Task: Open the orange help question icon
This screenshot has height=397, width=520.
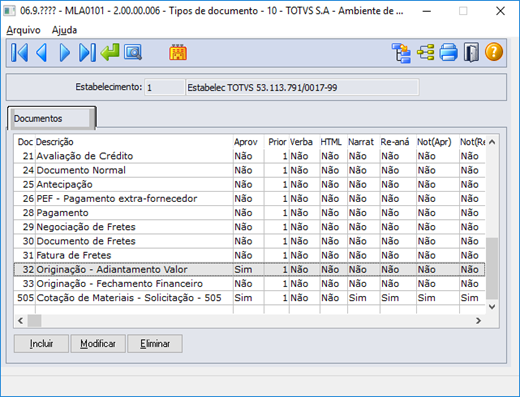Action: [494, 52]
